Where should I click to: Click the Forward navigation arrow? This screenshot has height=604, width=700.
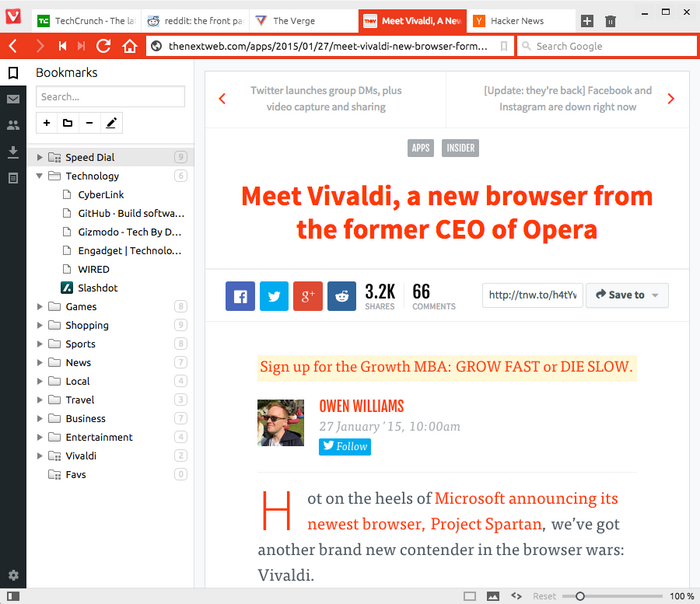click(40, 46)
